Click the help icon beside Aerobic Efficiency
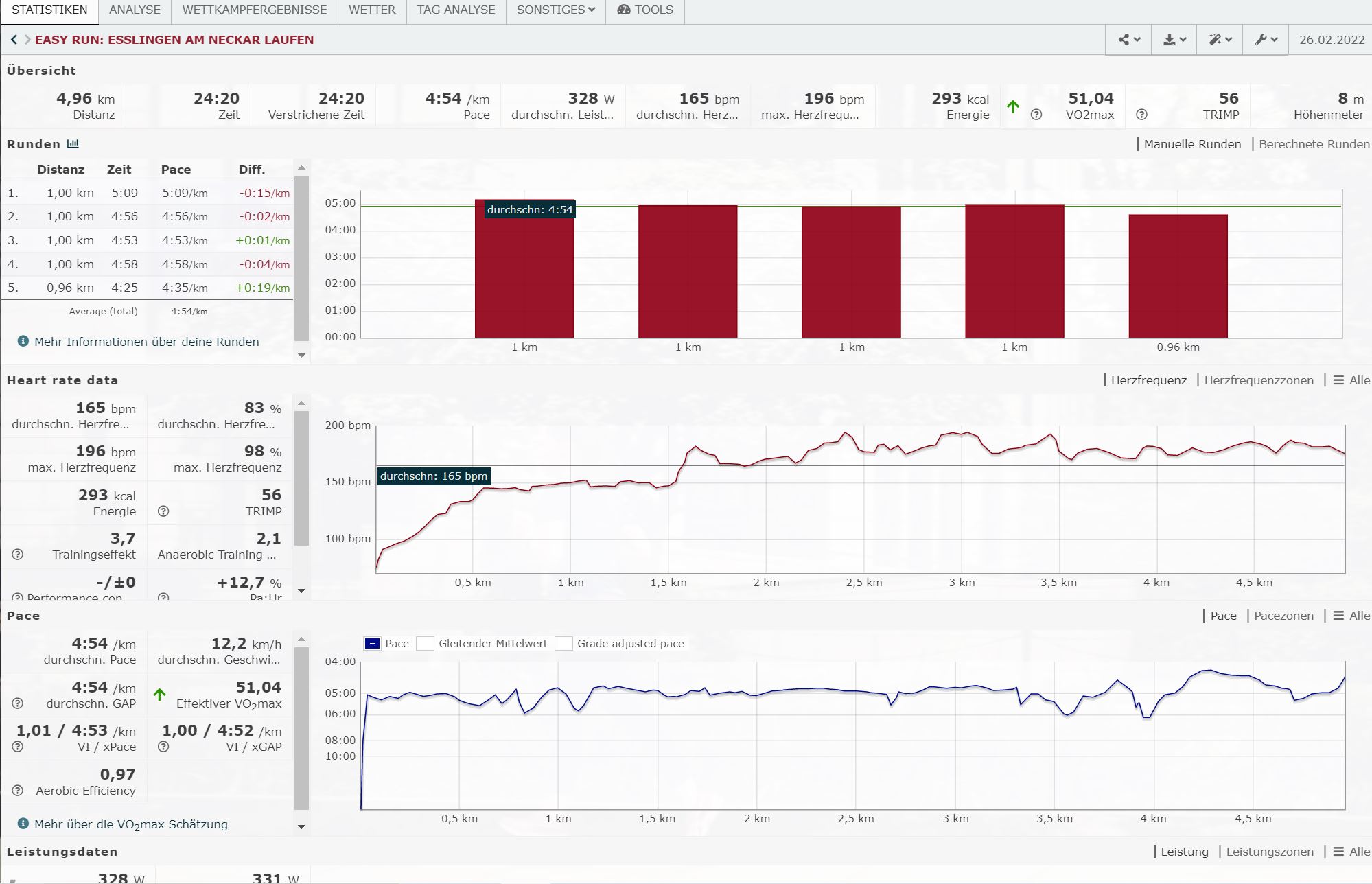This screenshot has height=884, width=1372. pyautogui.click(x=18, y=791)
